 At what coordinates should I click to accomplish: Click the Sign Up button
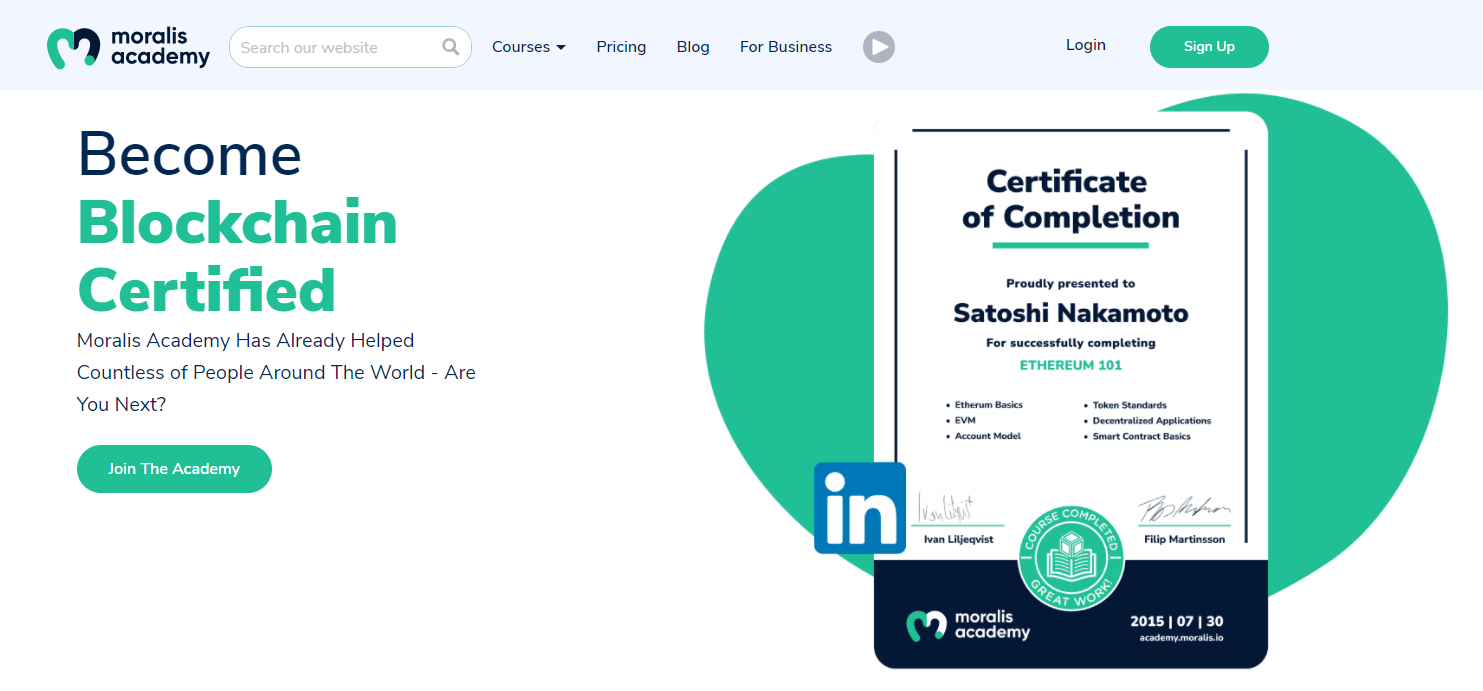[x=1209, y=47]
